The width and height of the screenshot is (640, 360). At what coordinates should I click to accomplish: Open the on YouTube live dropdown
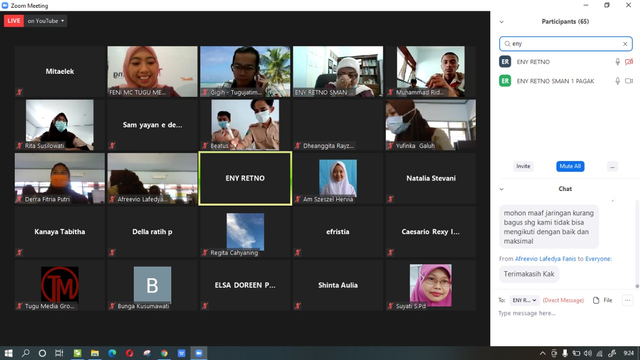[x=46, y=21]
